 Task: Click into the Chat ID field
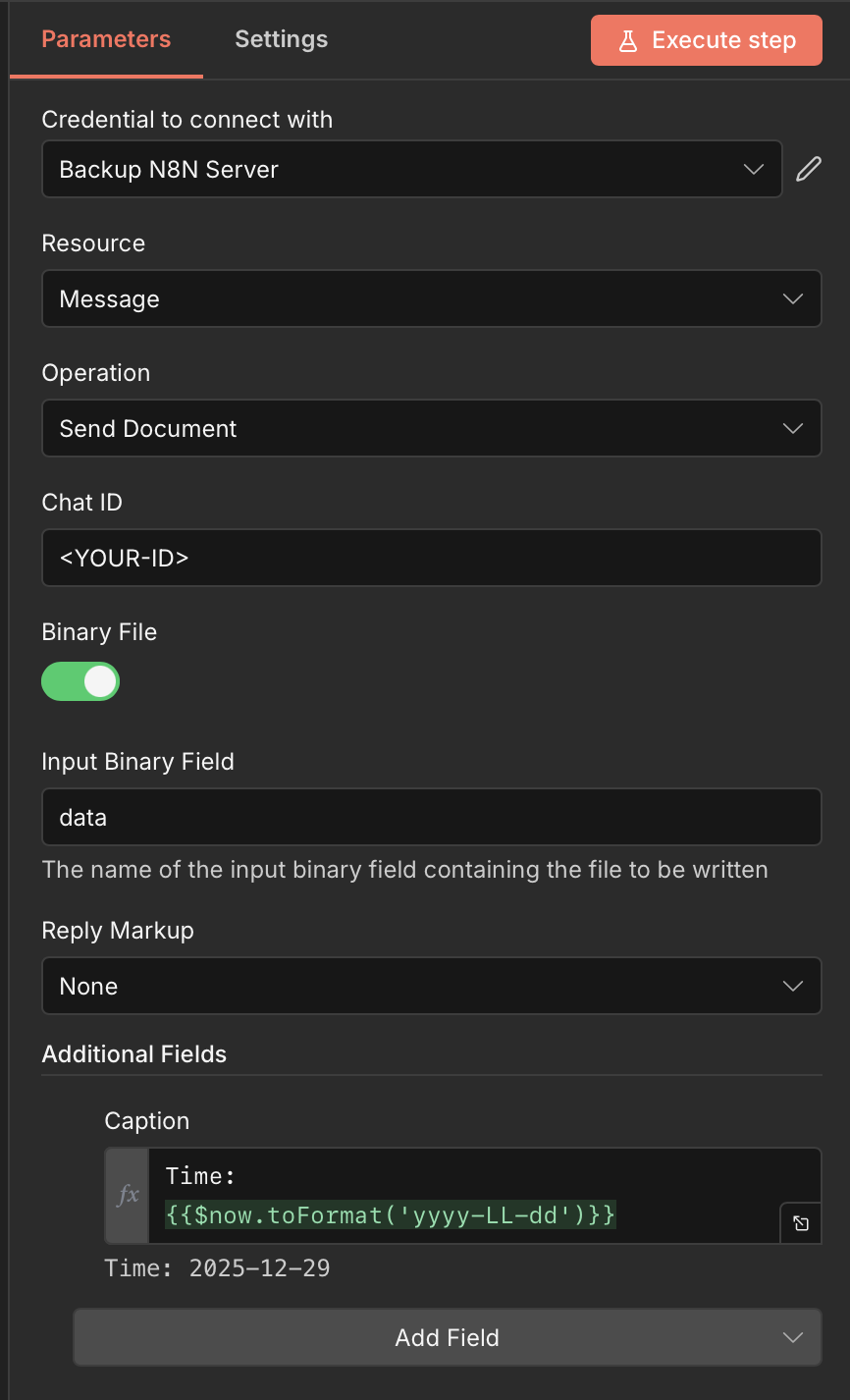click(x=431, y=558)
